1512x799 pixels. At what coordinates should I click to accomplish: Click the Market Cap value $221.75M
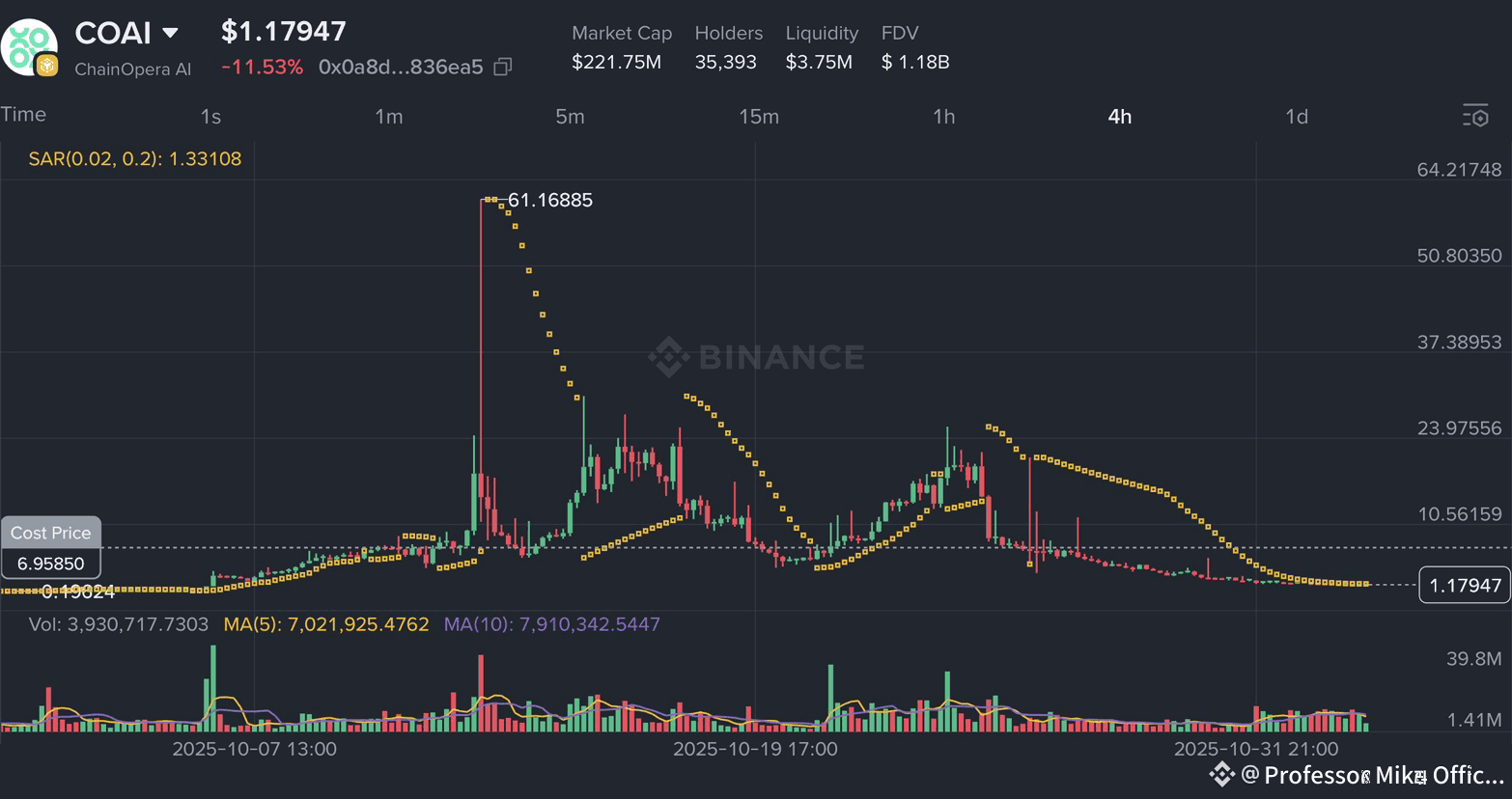pos(616,62)
